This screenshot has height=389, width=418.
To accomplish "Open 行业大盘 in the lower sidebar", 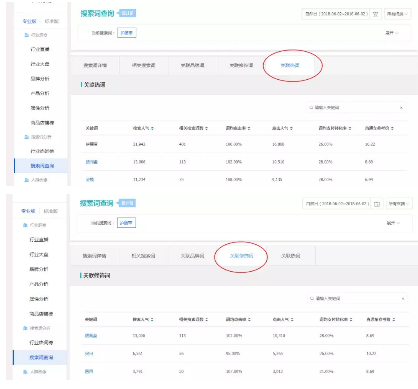I will 39,254.
